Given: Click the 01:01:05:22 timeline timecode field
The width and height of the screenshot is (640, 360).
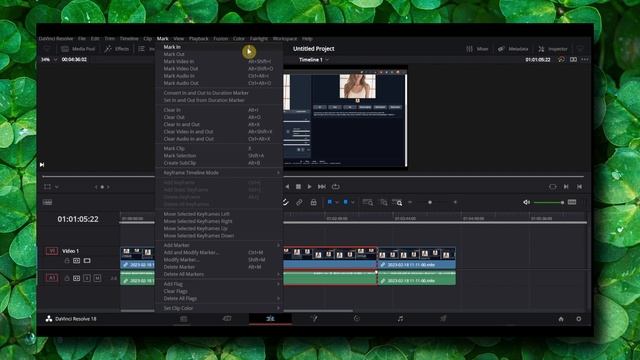Looking at the screenshot, I should tap(78, 219).
